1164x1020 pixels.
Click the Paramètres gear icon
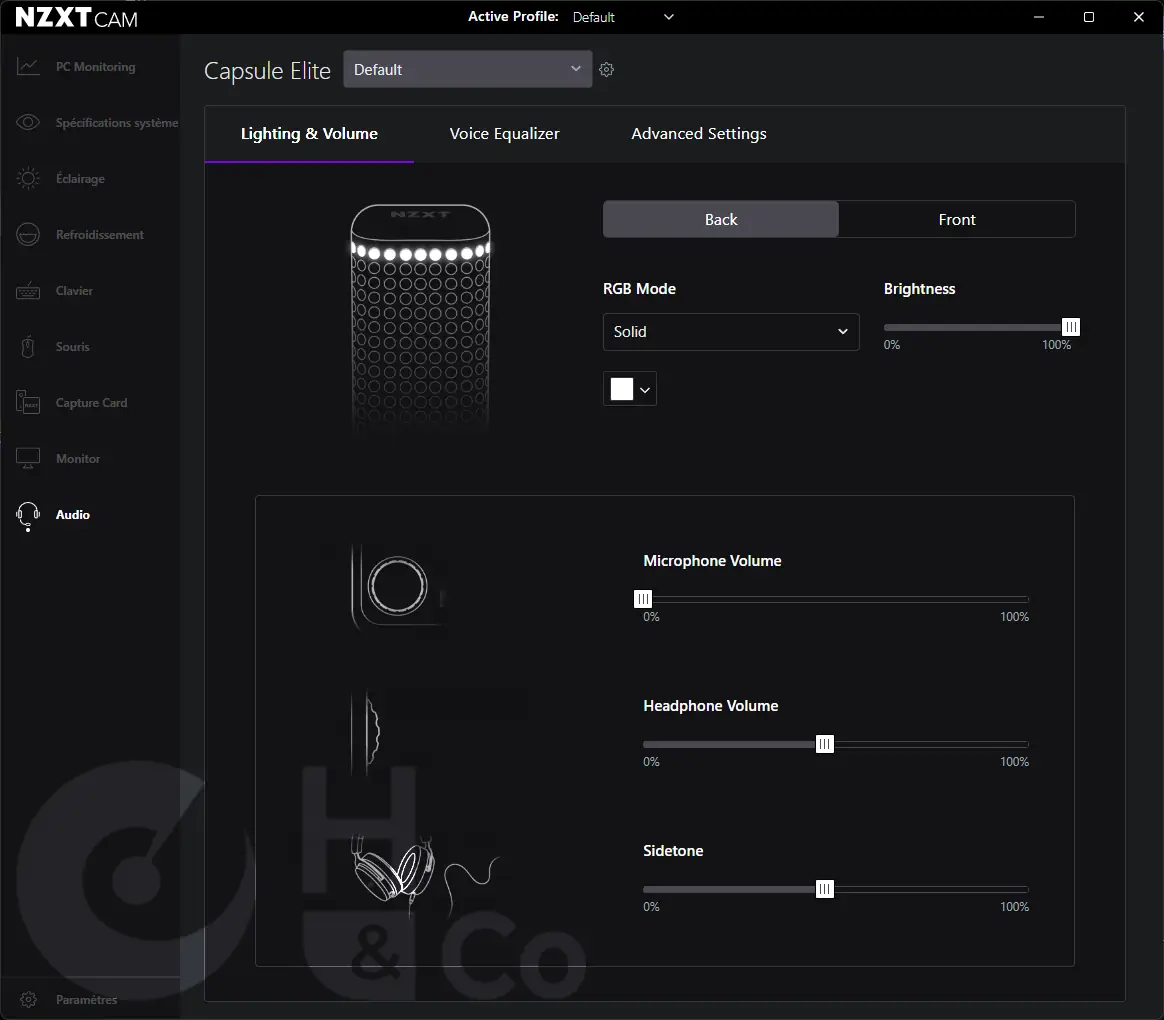[x=28, y=1000]
